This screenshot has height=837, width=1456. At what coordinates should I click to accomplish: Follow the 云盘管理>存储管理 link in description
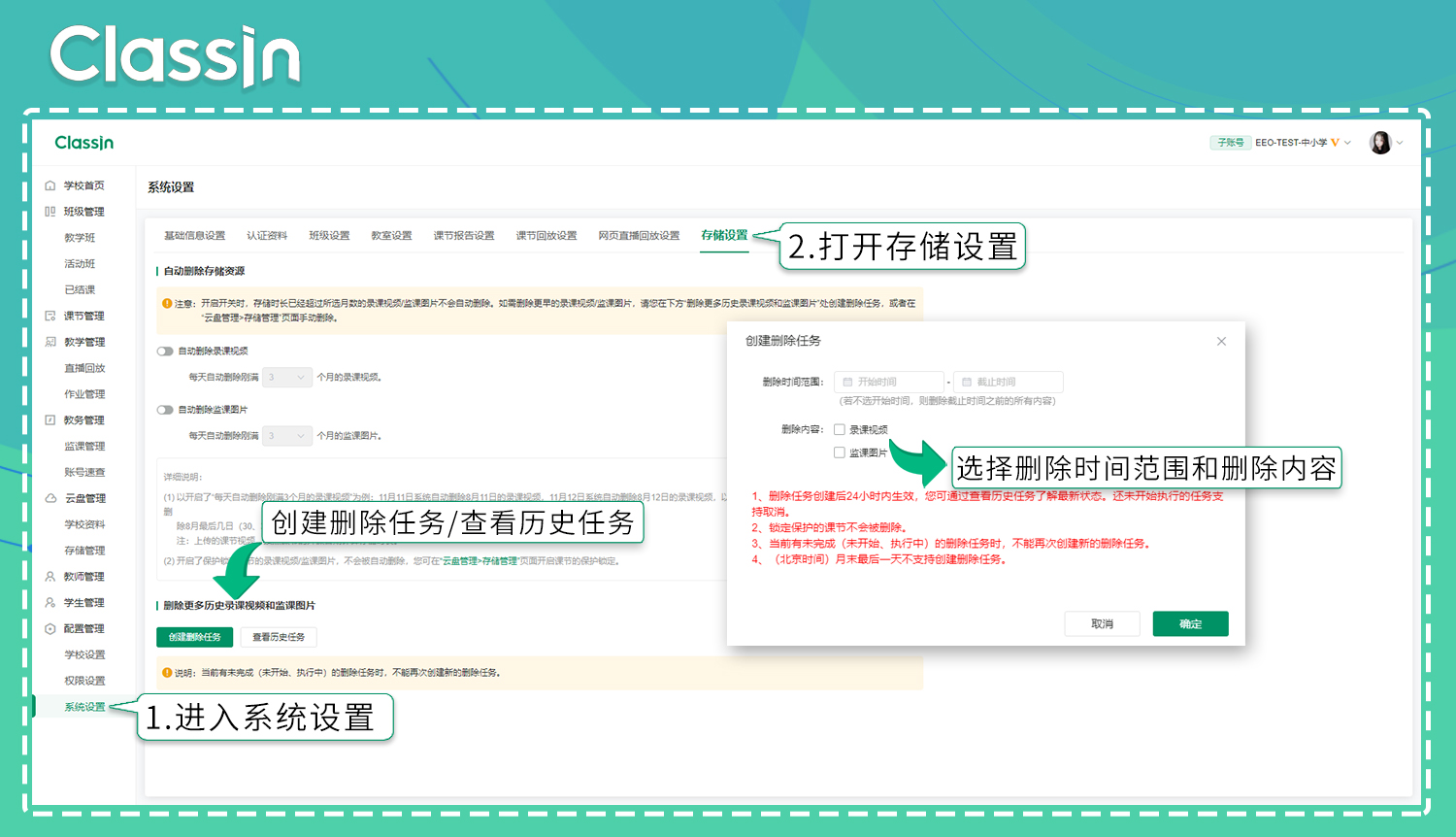[x=479, y=561]
